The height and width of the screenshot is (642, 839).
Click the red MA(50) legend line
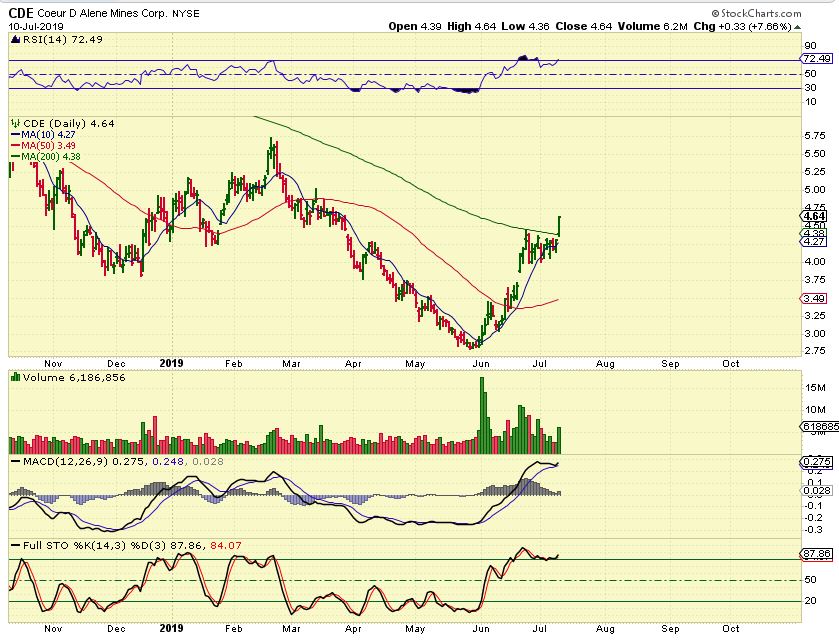(x=16, y=146)
